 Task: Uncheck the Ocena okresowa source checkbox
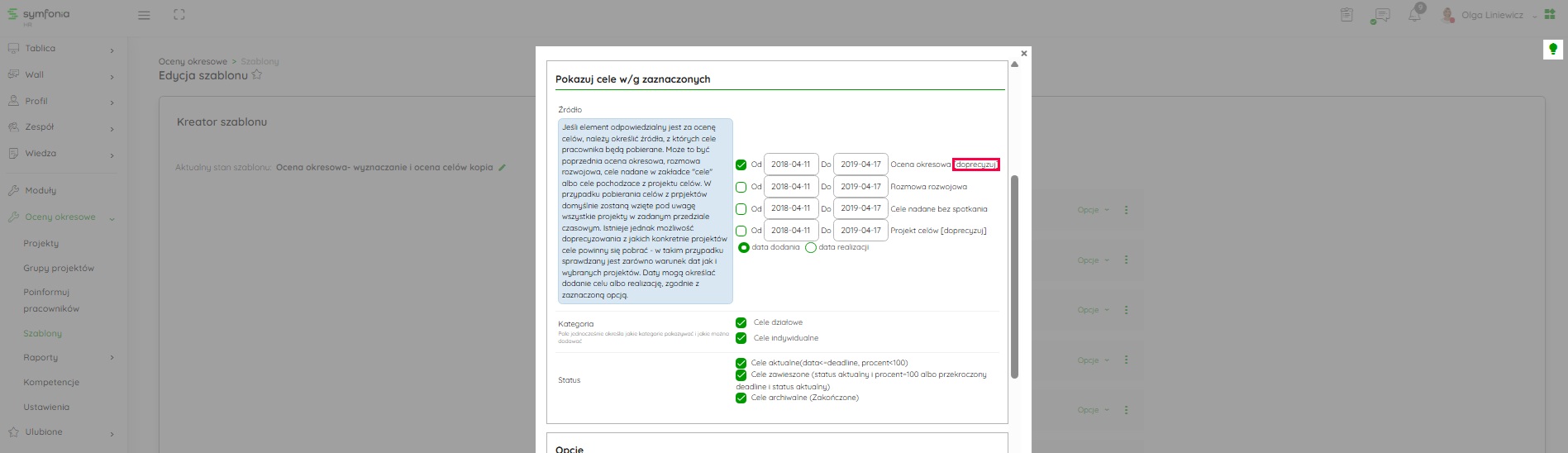point(741,165)
